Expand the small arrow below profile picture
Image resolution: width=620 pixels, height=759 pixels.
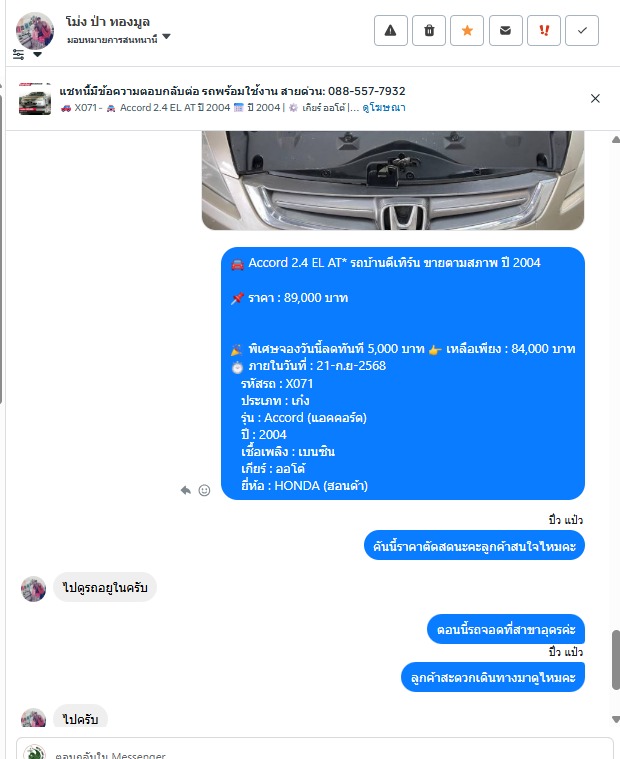pos(37,55)
